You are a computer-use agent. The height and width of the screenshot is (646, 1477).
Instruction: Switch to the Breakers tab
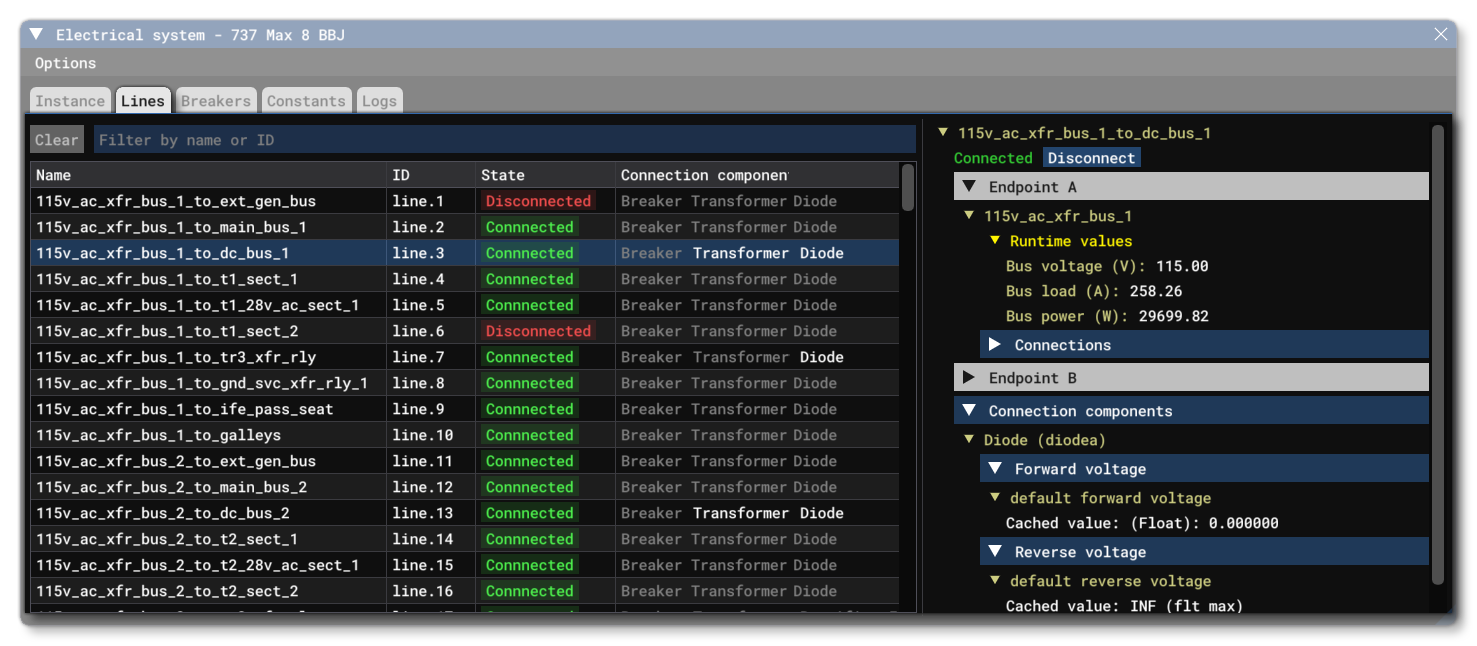tap(216, 100)
